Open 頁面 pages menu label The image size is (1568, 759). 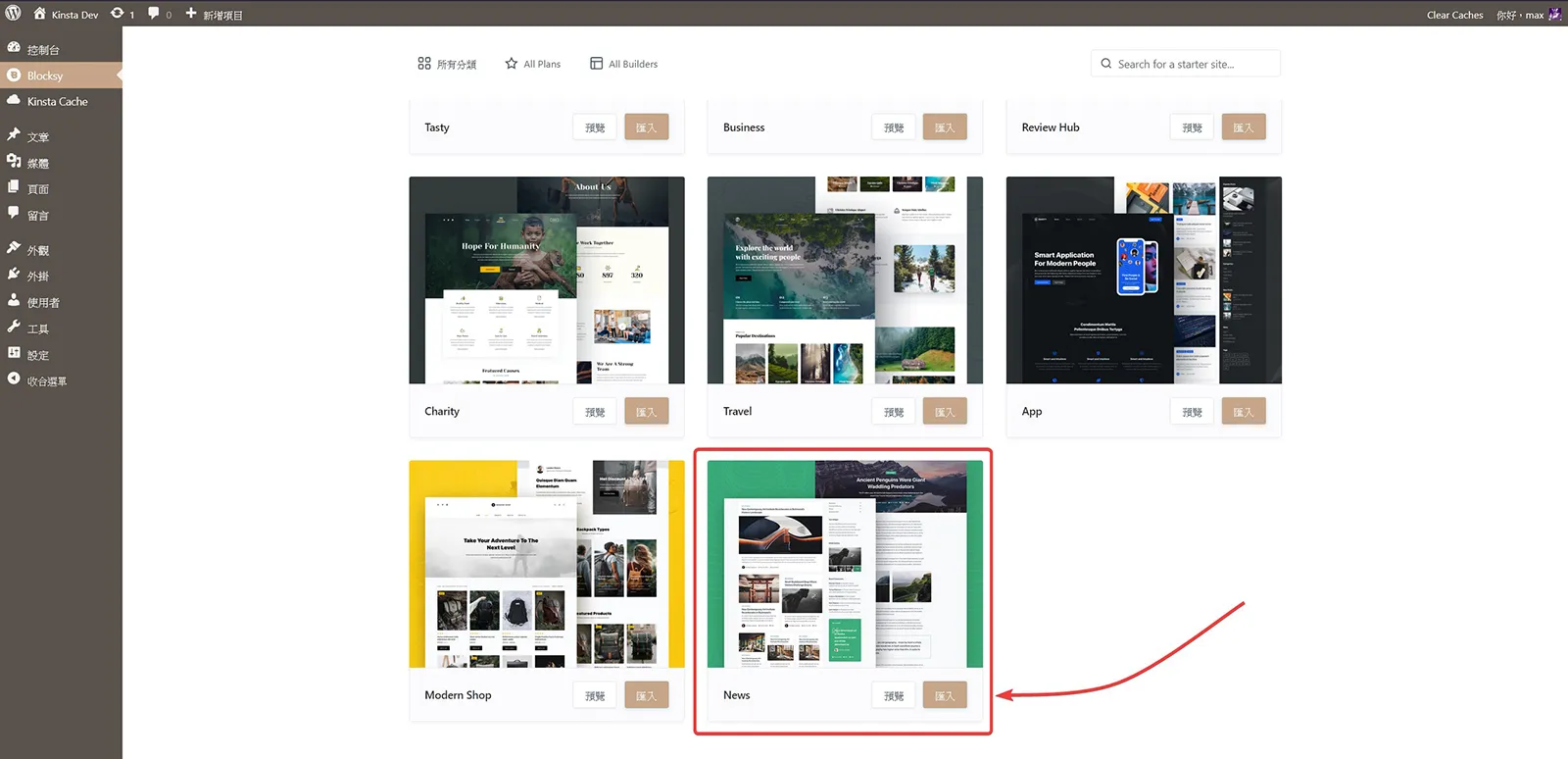[38, 188]
